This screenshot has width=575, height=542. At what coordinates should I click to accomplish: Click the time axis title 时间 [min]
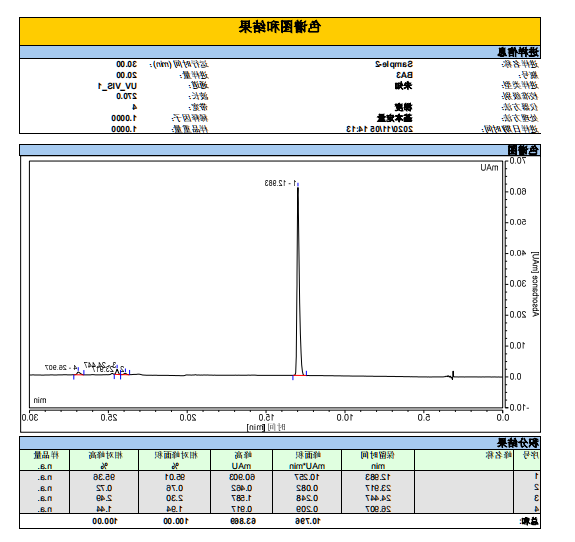pyautogui.click(x=266, y=427)
